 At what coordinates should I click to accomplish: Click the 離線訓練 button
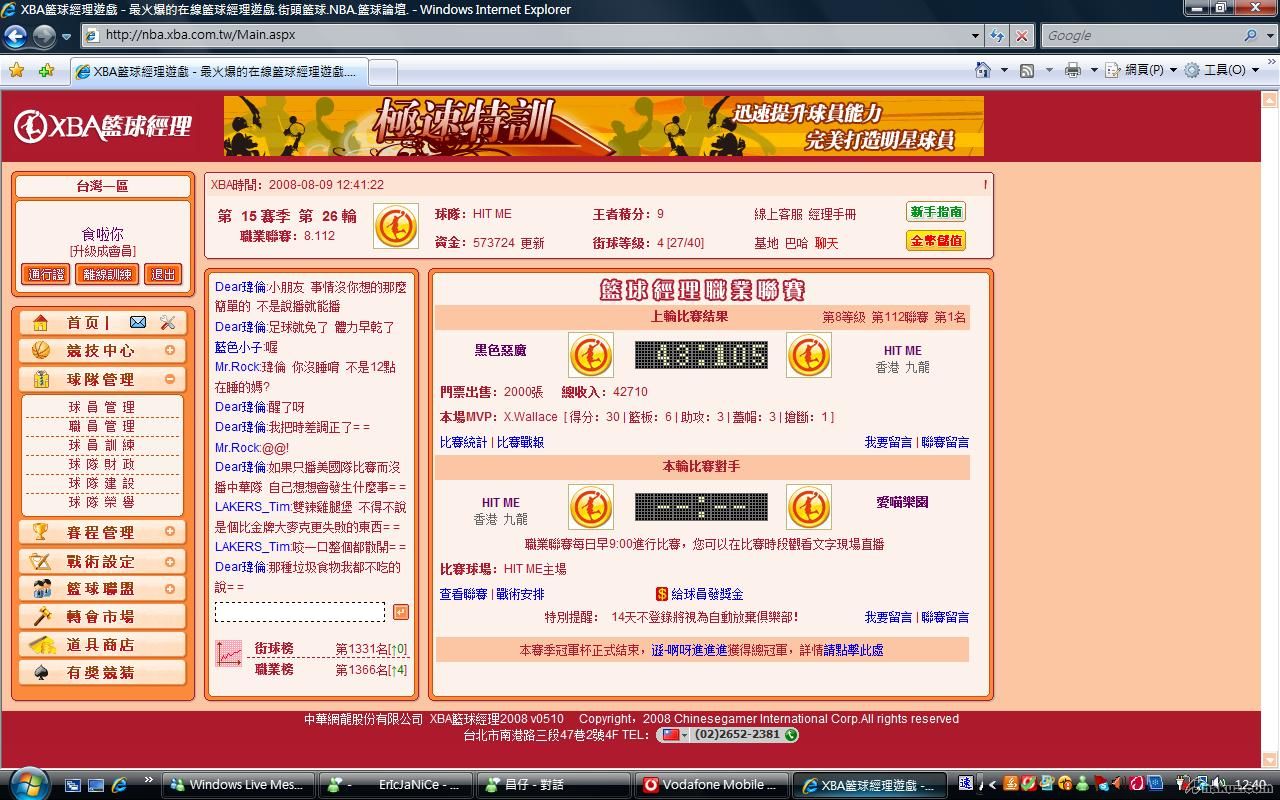[107, 274]
